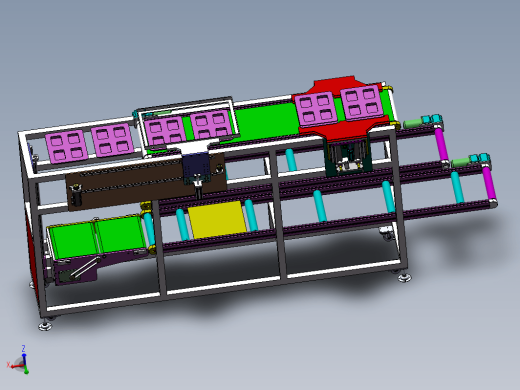Viewport: 520px width, 390px height.
Task: Select the front-left leveling foot of the frame
Action: pyautogui.click(x=46, y=325)
